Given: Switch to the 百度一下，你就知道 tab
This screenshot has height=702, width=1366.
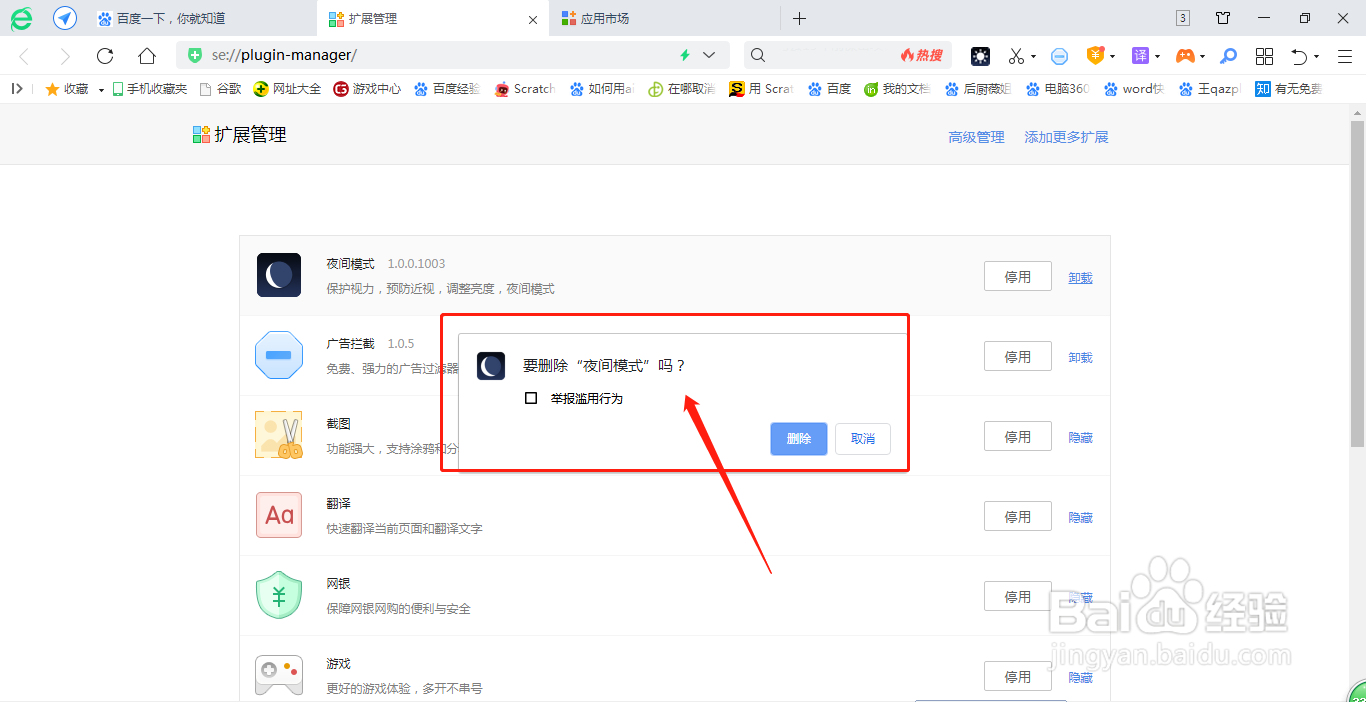Looking at the screenshot, I should click(x=200, y=19).
